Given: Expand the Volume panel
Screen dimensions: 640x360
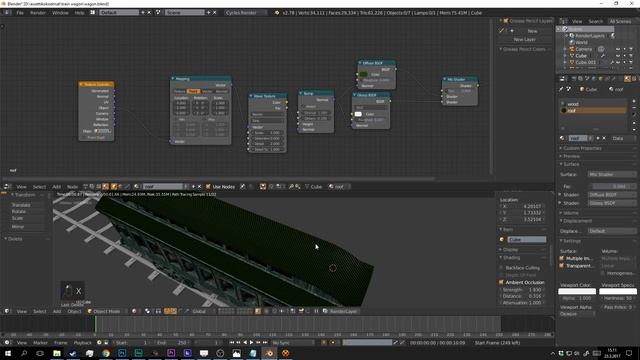Looking at the screenshot, I should click(570, 213).
